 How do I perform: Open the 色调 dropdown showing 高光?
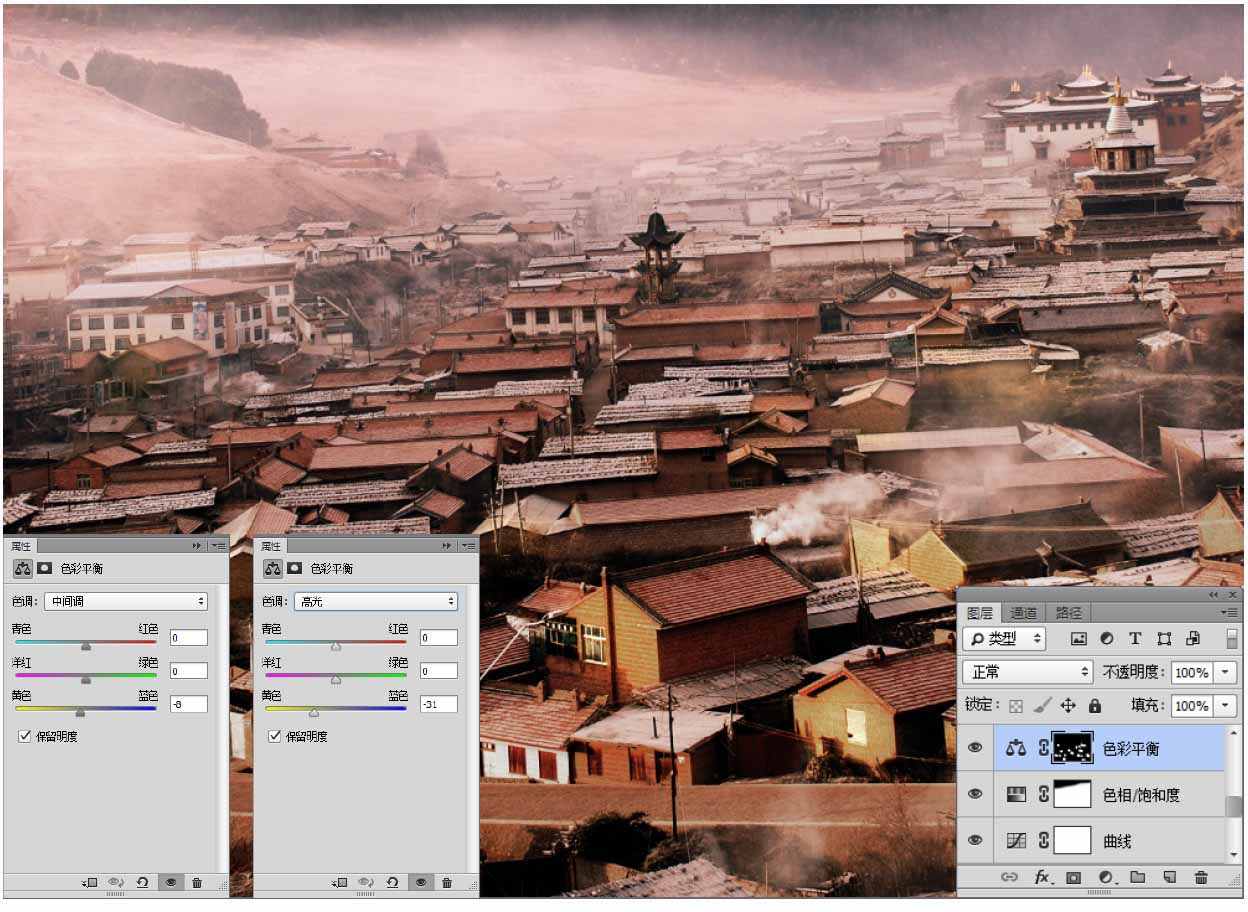coord(375,602)
